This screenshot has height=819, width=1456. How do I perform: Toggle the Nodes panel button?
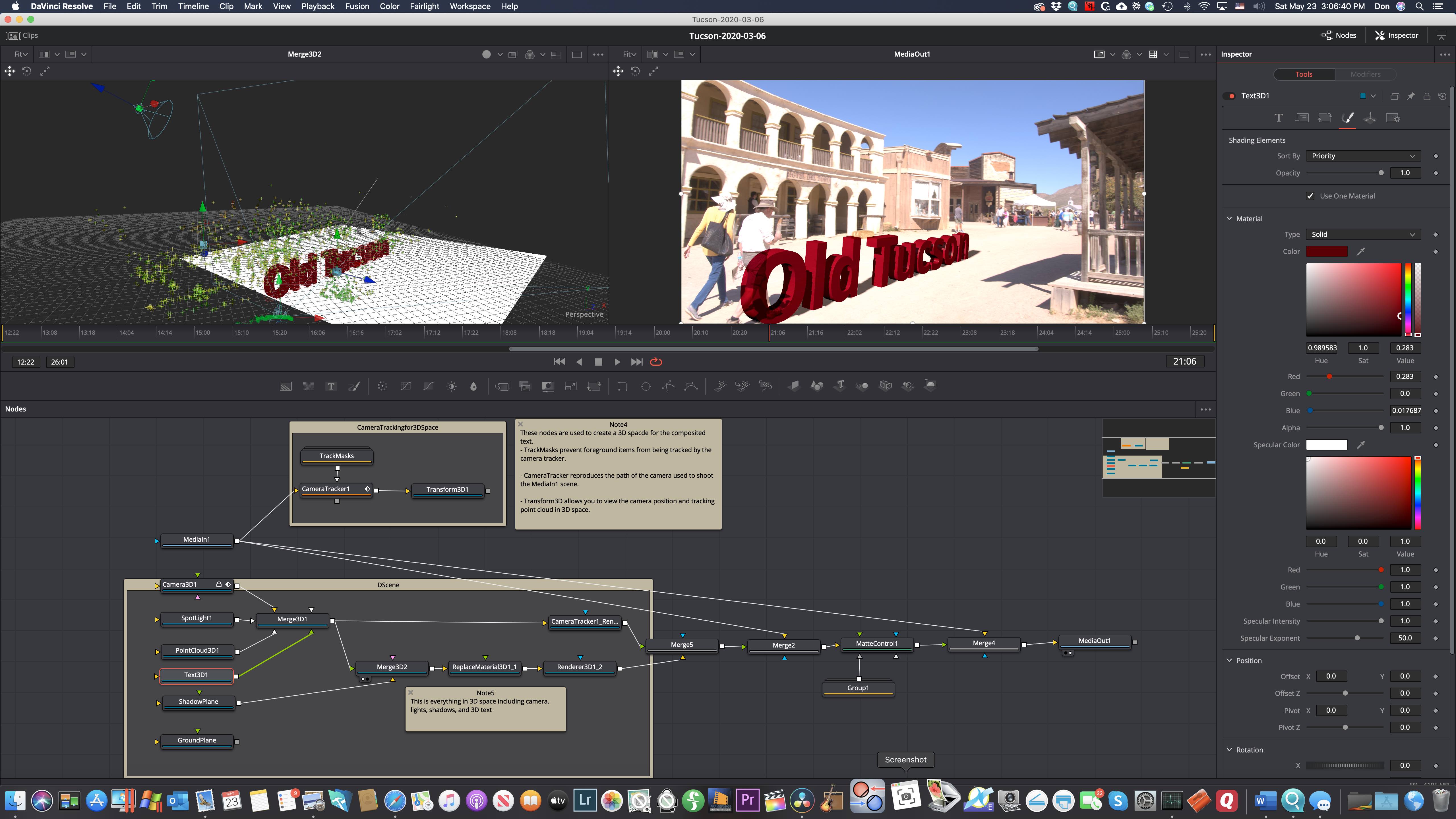coord(1339,36)
